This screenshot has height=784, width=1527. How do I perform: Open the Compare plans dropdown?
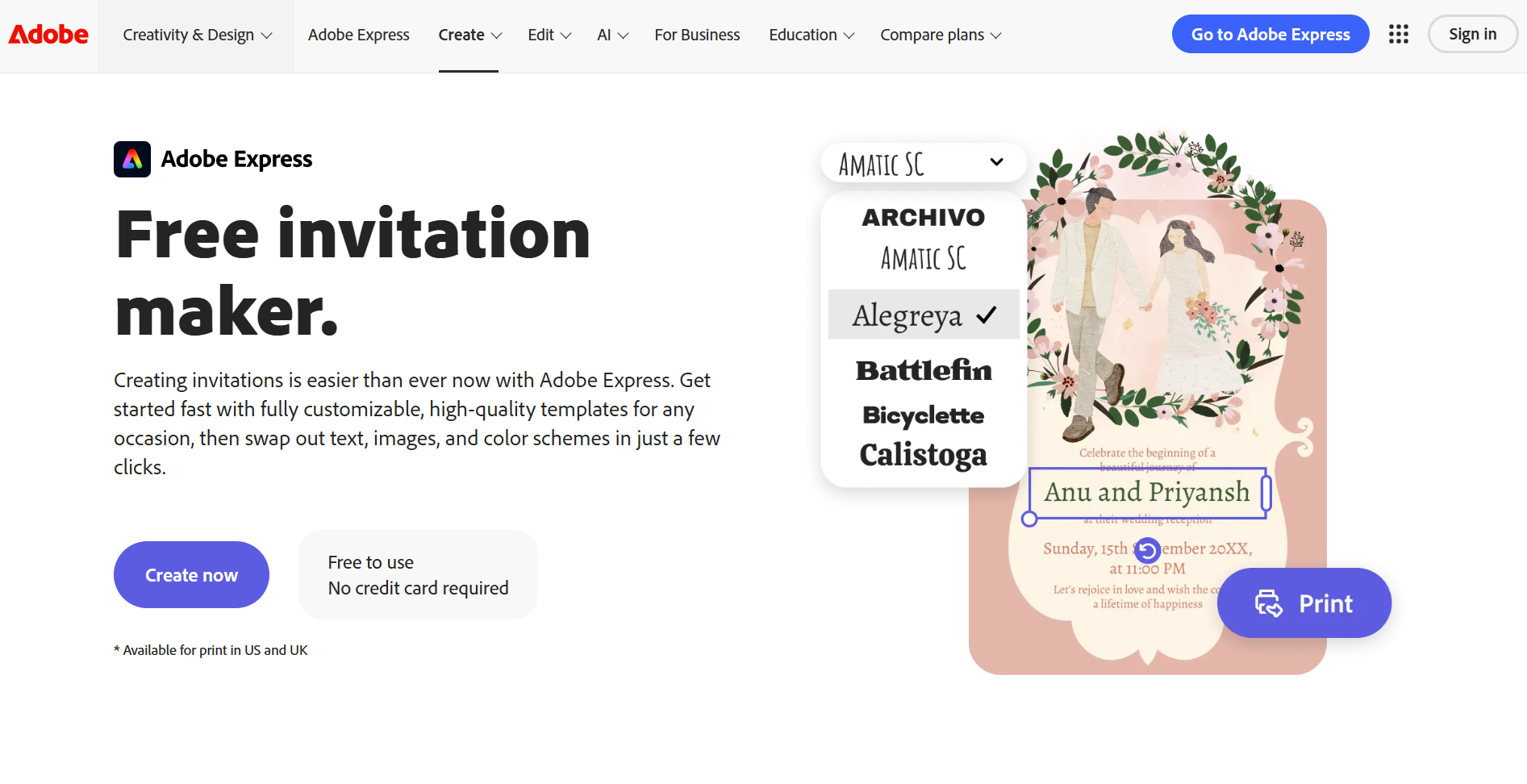941,35
